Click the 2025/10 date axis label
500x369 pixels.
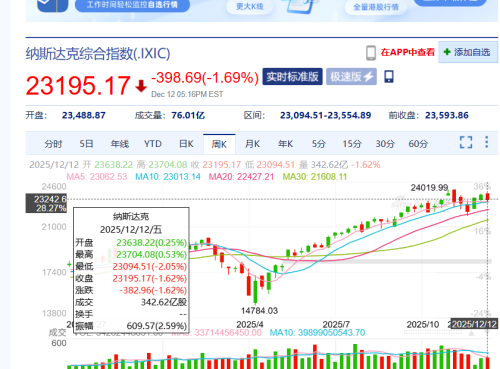coord(423,324)
